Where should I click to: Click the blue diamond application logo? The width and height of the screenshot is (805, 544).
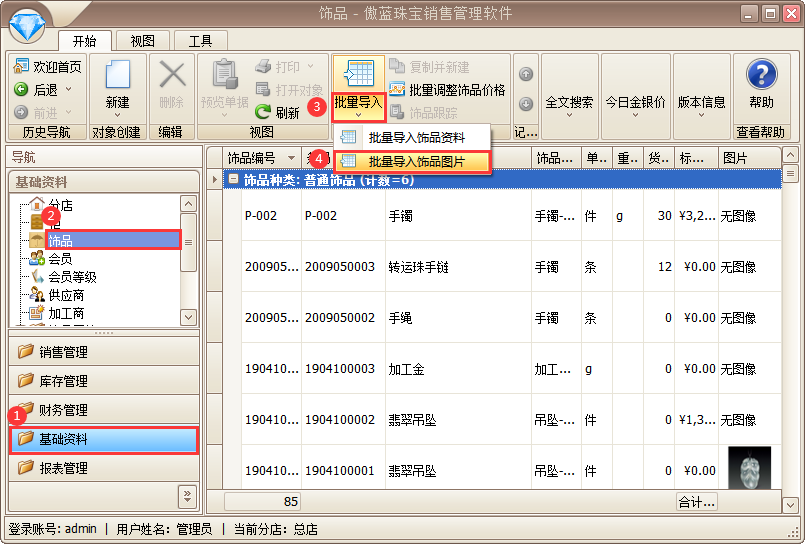pyautogui.click(x=27, y=26)
